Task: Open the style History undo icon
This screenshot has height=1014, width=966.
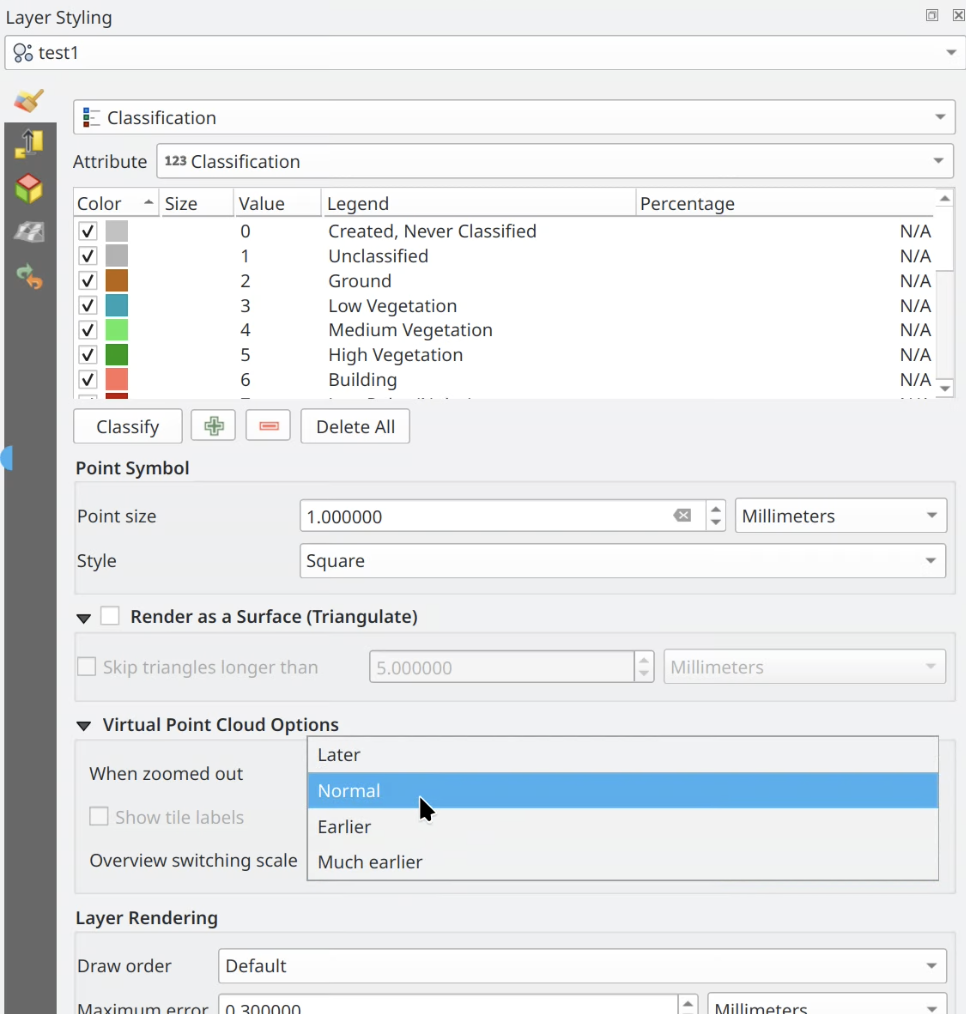Action: click(29, 277)
